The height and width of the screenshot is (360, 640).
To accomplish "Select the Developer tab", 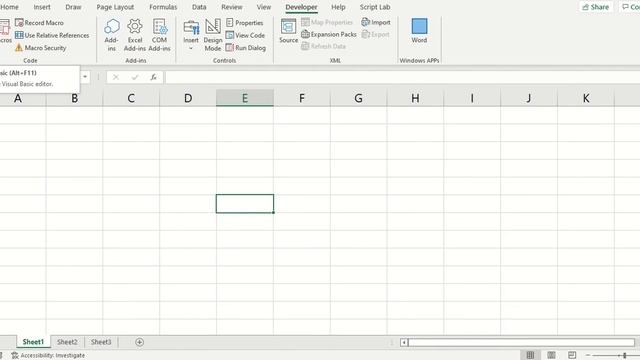I will point(301,7).
